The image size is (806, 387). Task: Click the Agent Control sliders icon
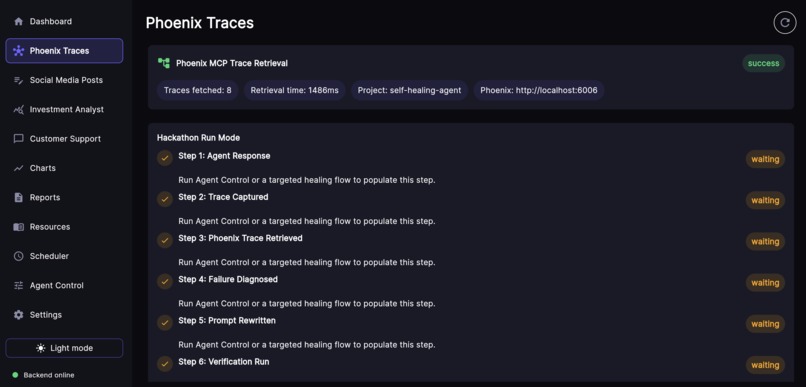click(19, 285)
